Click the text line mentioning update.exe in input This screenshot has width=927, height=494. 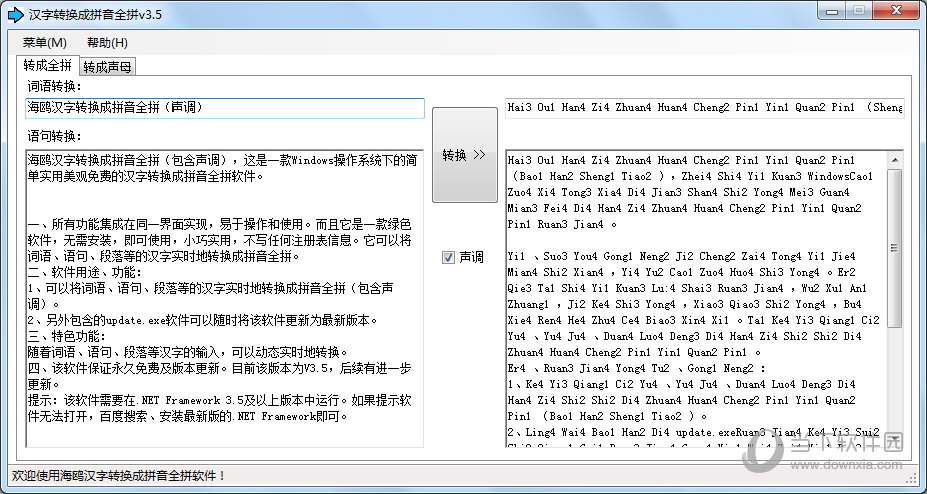[x=203, y=320]
